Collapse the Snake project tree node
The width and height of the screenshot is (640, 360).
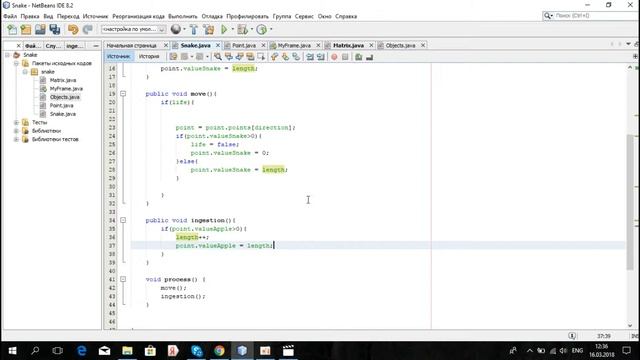coord(7,55)
